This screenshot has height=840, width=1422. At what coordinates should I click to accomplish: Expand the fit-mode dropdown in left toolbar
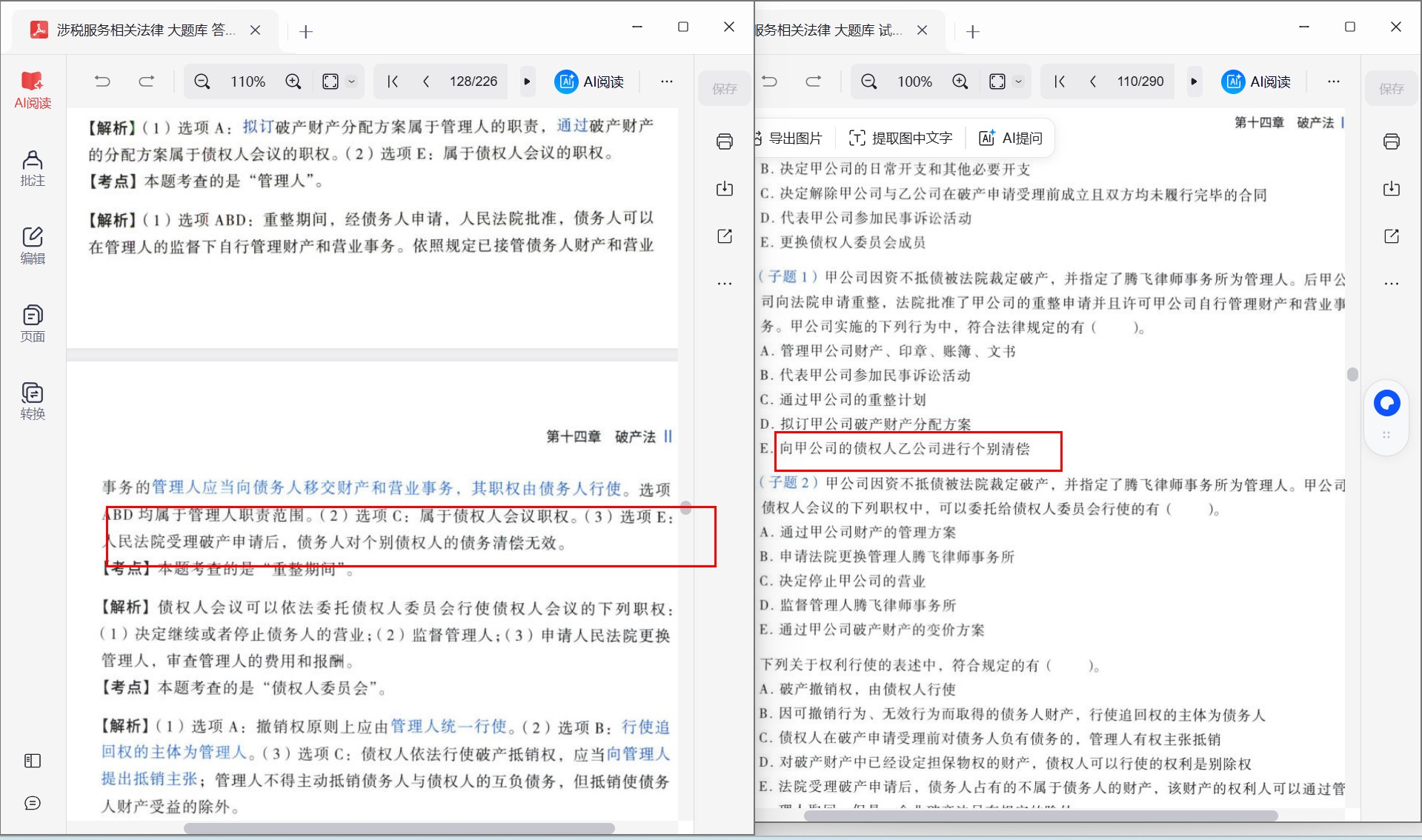point(352,81)
